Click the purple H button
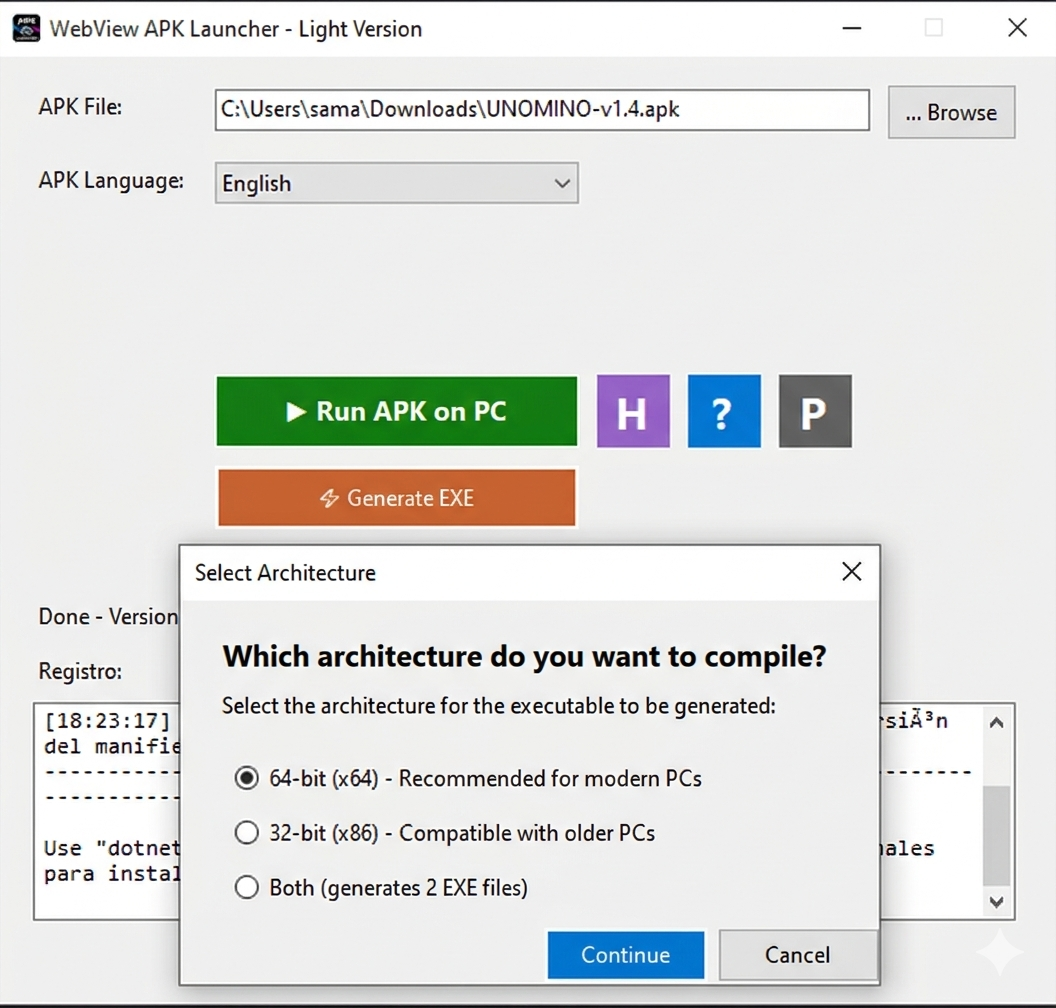 click(x=633, y=411)
